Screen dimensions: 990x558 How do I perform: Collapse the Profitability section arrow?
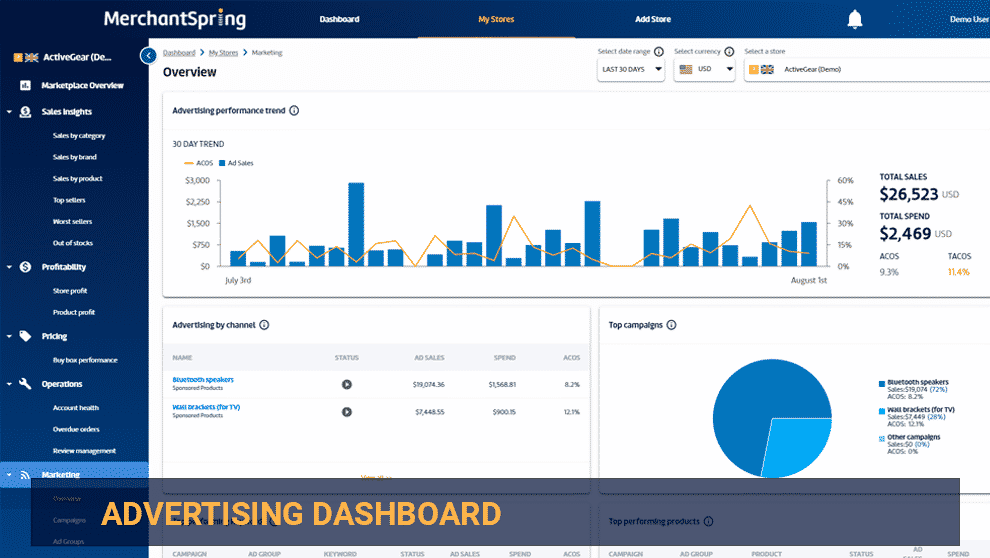pyautogui.click(x=9, y=267)
